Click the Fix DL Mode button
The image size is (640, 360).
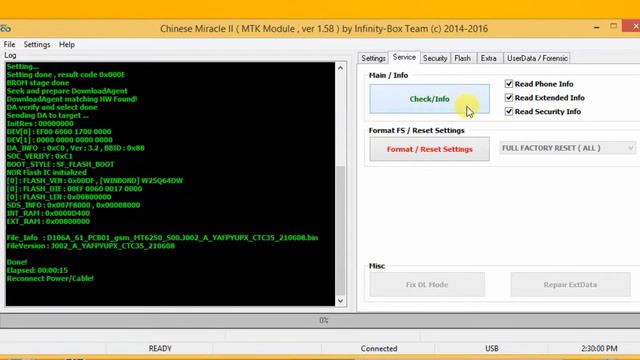[x=427, y=284]
